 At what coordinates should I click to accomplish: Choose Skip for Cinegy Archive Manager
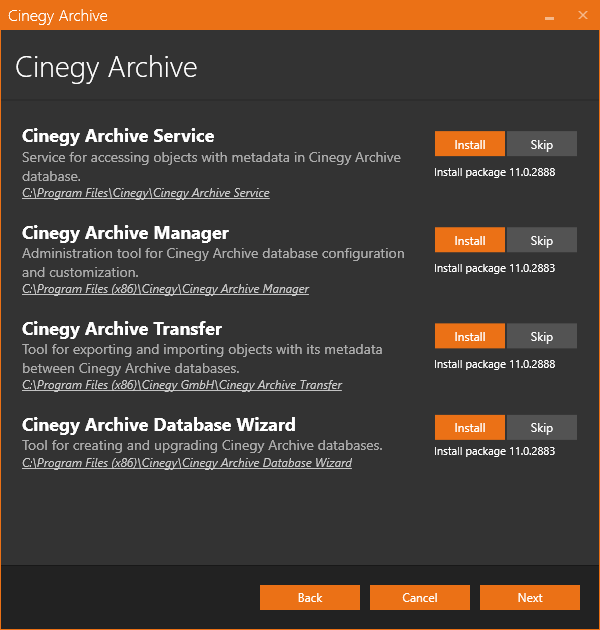pyautogui.click(x=541, y=240)
